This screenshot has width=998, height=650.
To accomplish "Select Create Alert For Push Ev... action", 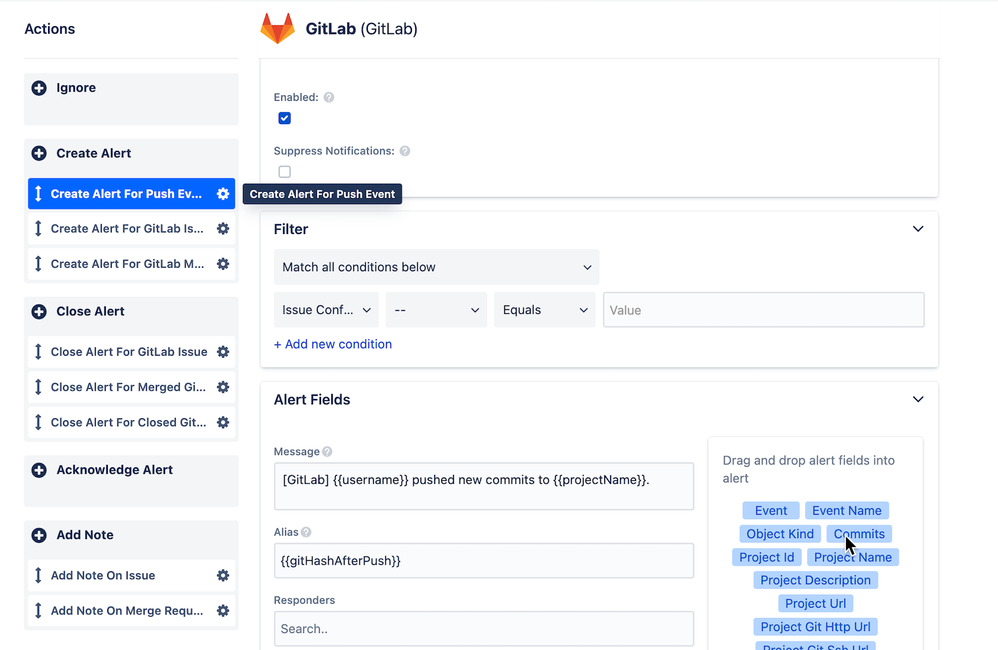I will (x=132, y=194).
